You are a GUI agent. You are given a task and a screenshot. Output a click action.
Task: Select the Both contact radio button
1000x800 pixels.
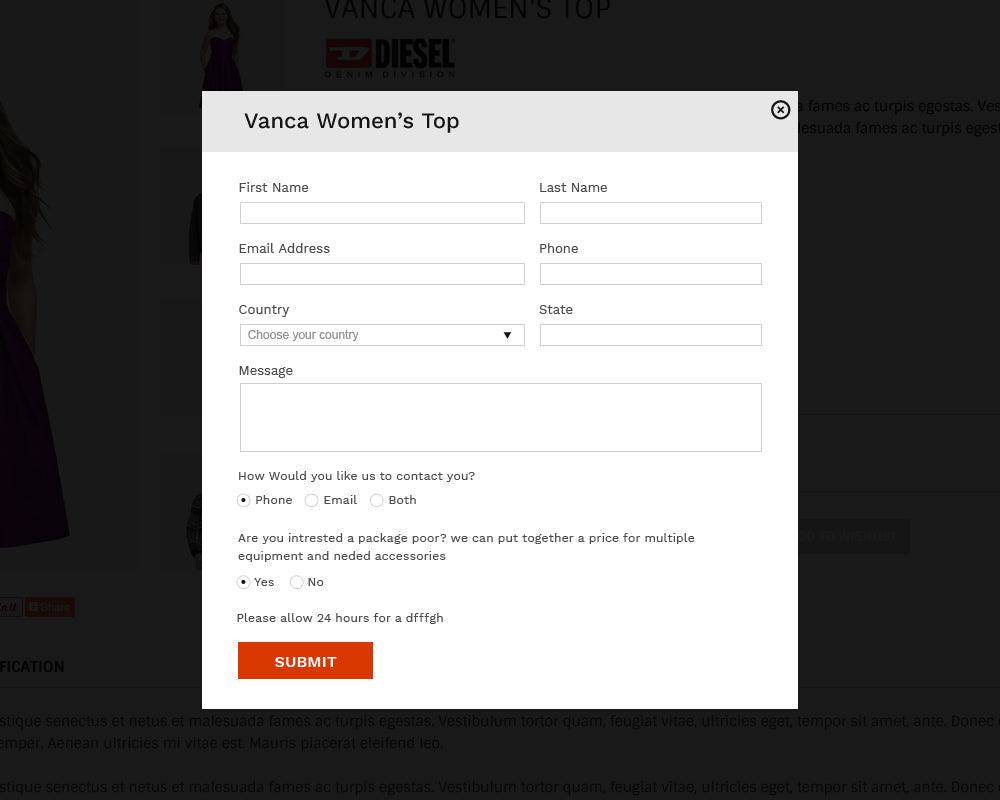click(376, 500)
